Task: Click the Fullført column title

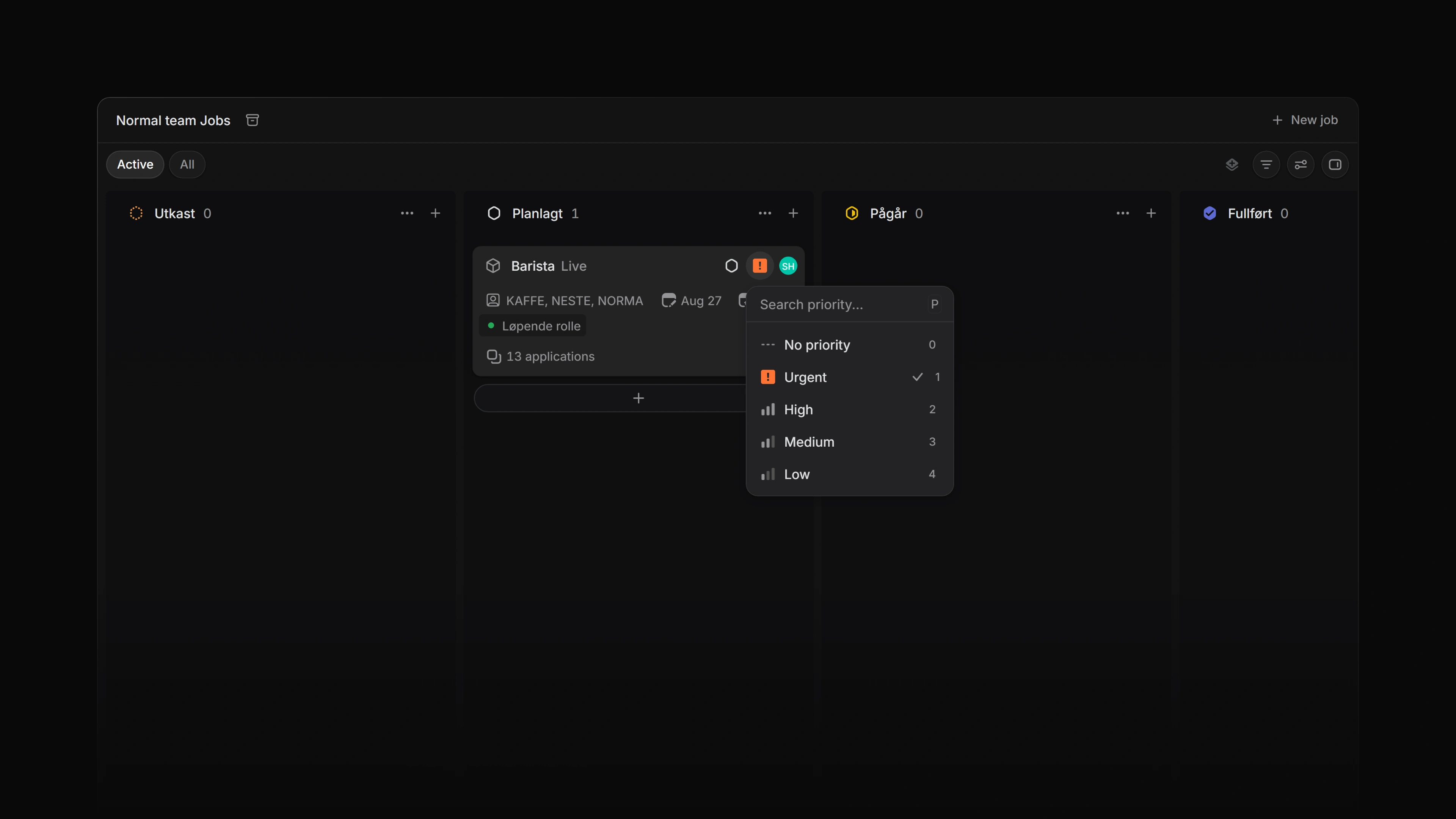Action: pyautogui.click(x=1250, y=213)
